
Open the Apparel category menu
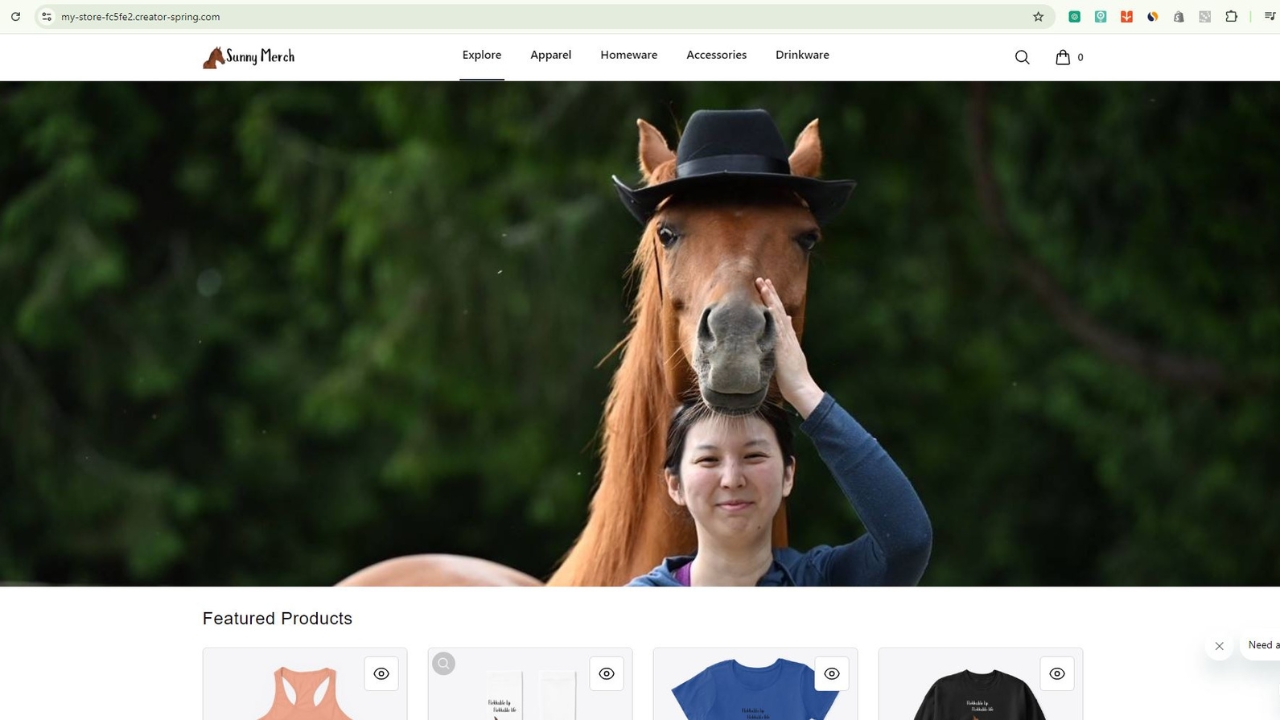pyautogui.click(x=550, y=55)
